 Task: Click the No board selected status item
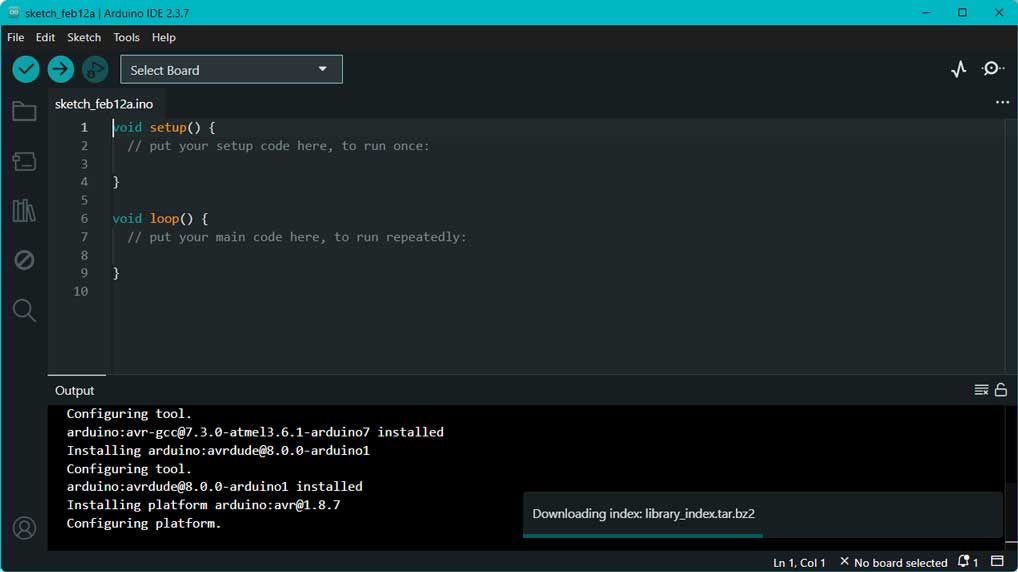pyautogui.click(x=893, y=562)
